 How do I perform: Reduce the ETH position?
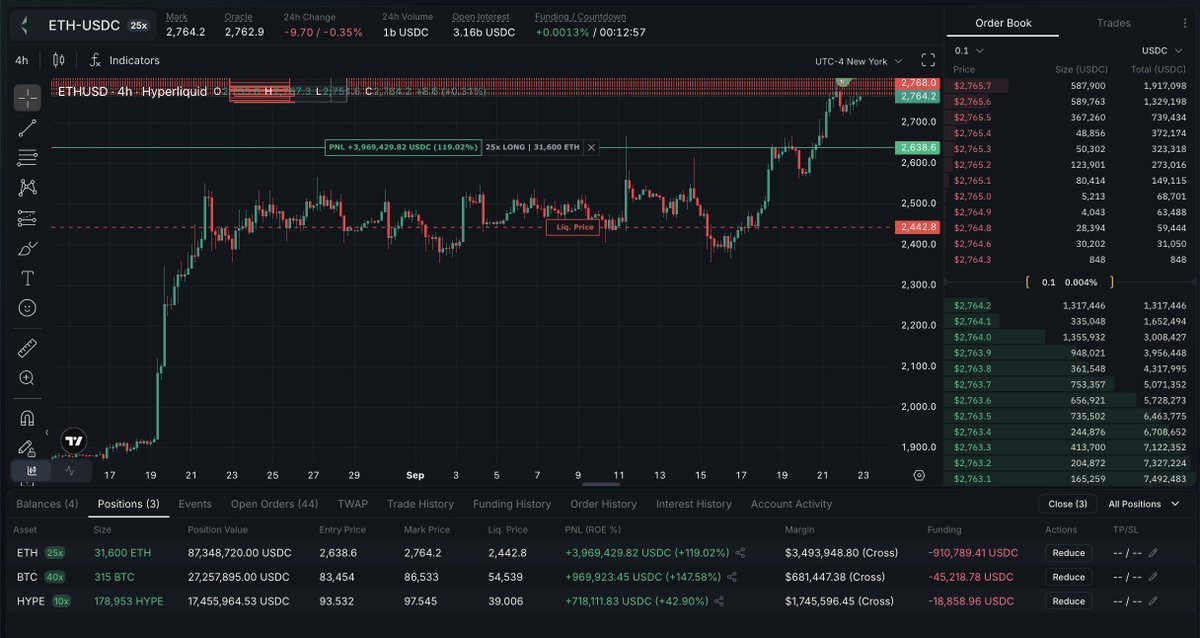[1068, 552]
